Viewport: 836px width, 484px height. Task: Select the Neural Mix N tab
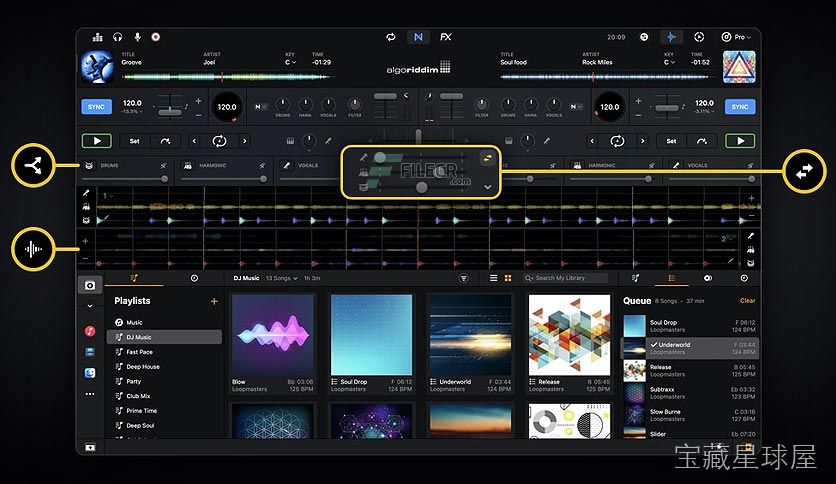click(419, 37)
